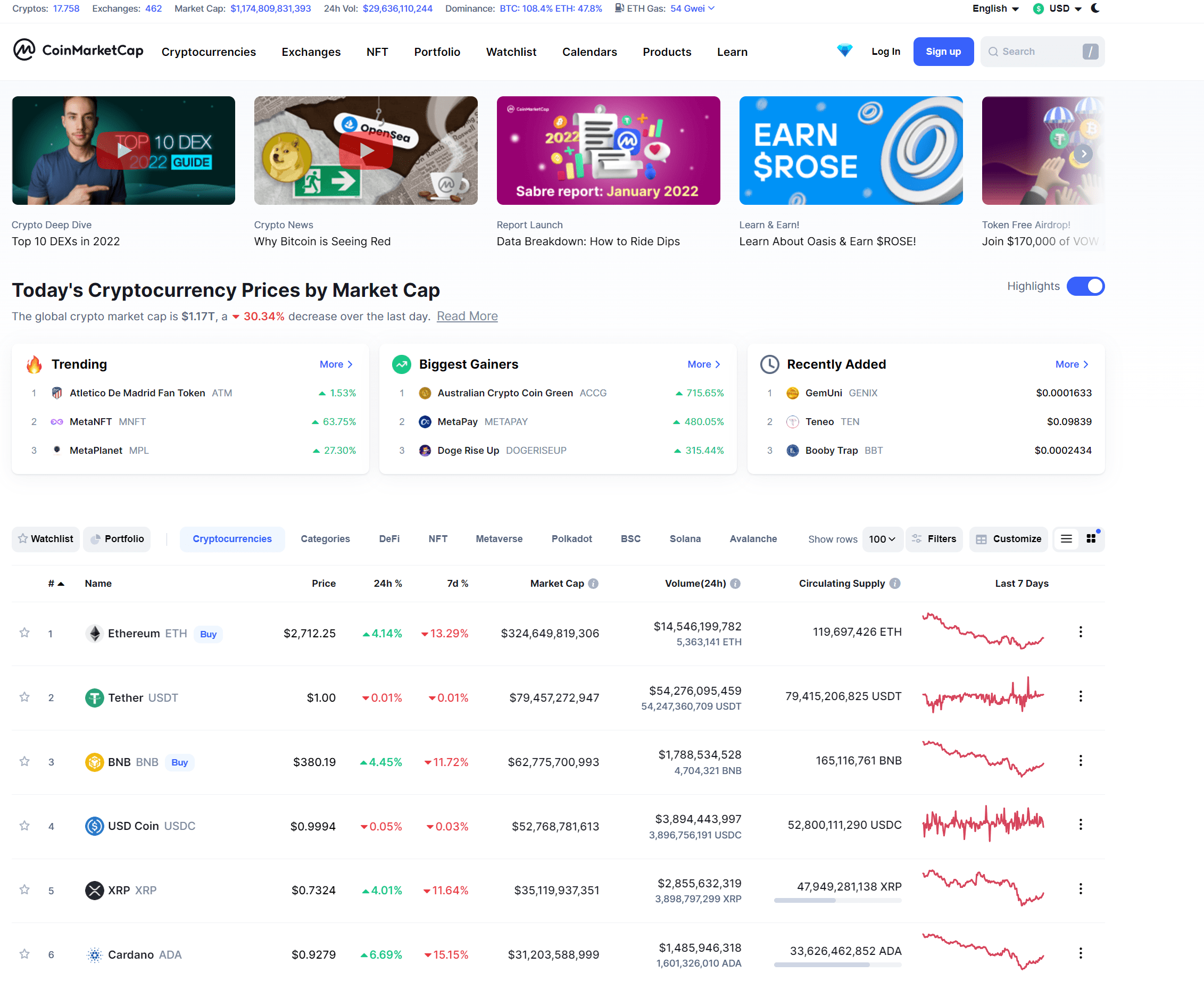Open BNB row three-dot menu

[1080, 761]
